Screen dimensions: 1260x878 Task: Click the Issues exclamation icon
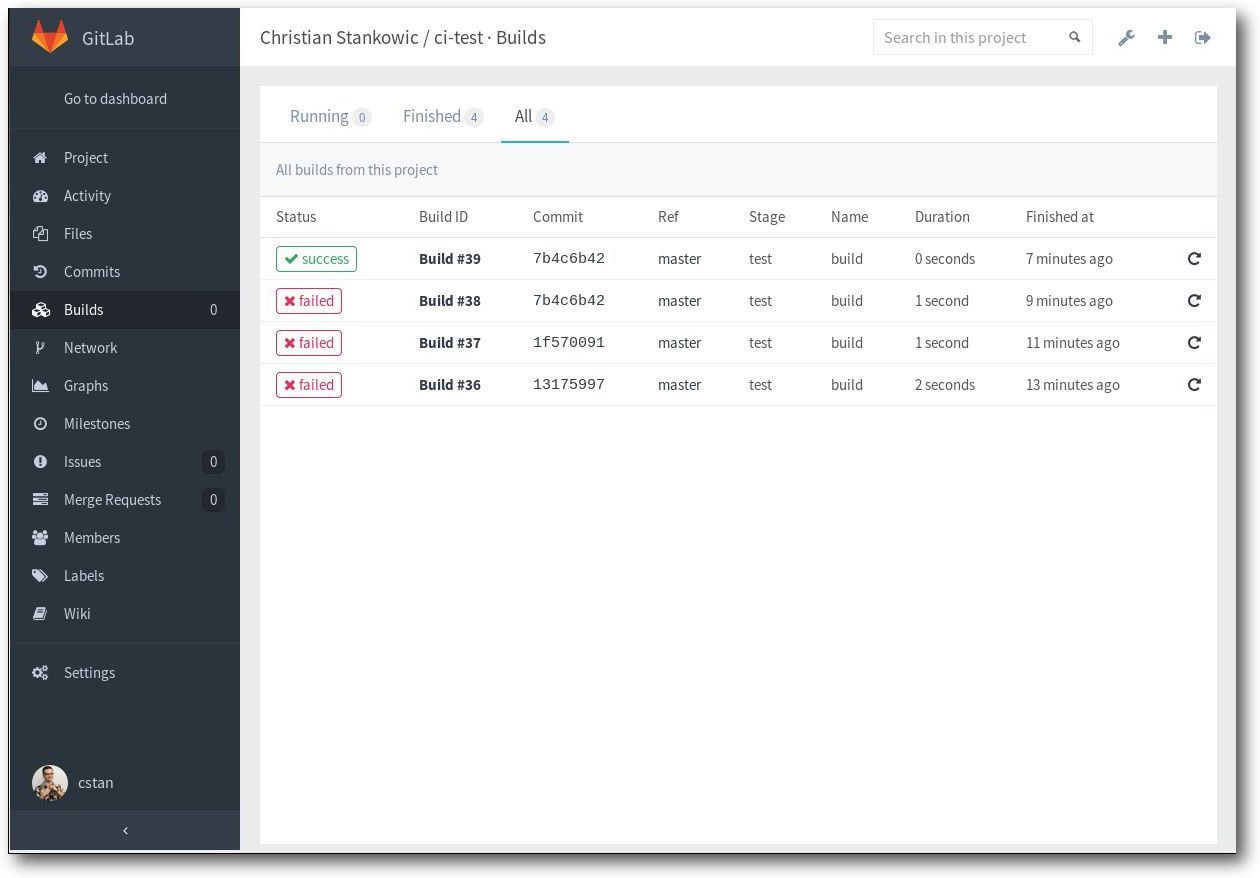(x=40, y=462)
